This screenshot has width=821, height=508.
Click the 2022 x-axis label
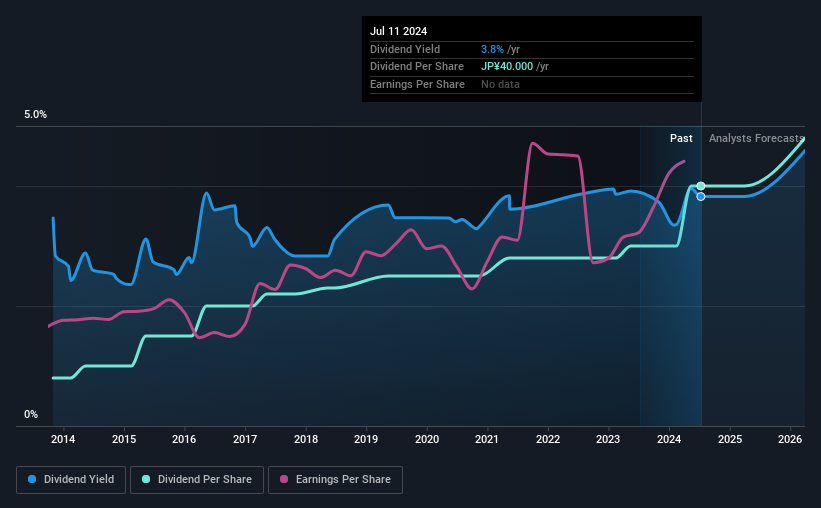(x=548, y=439)
